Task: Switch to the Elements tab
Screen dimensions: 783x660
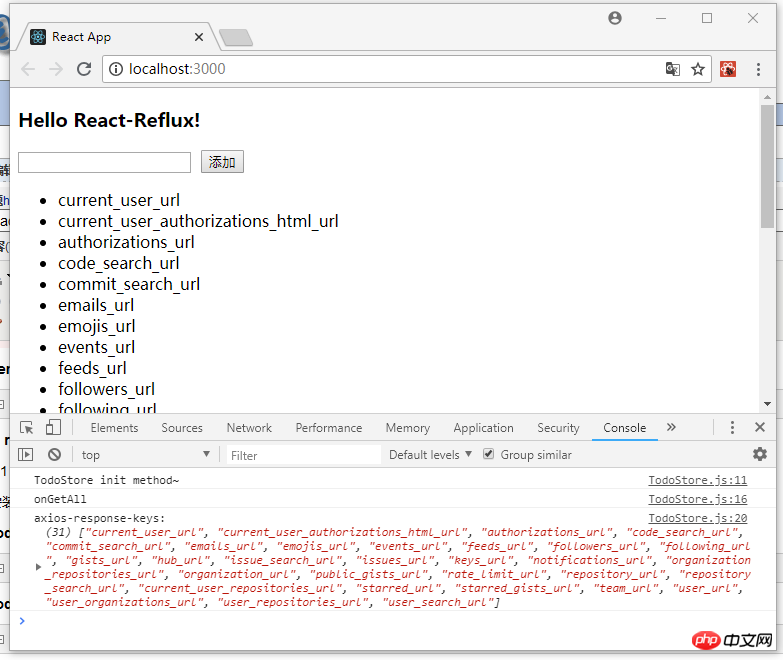Action: 114,428
